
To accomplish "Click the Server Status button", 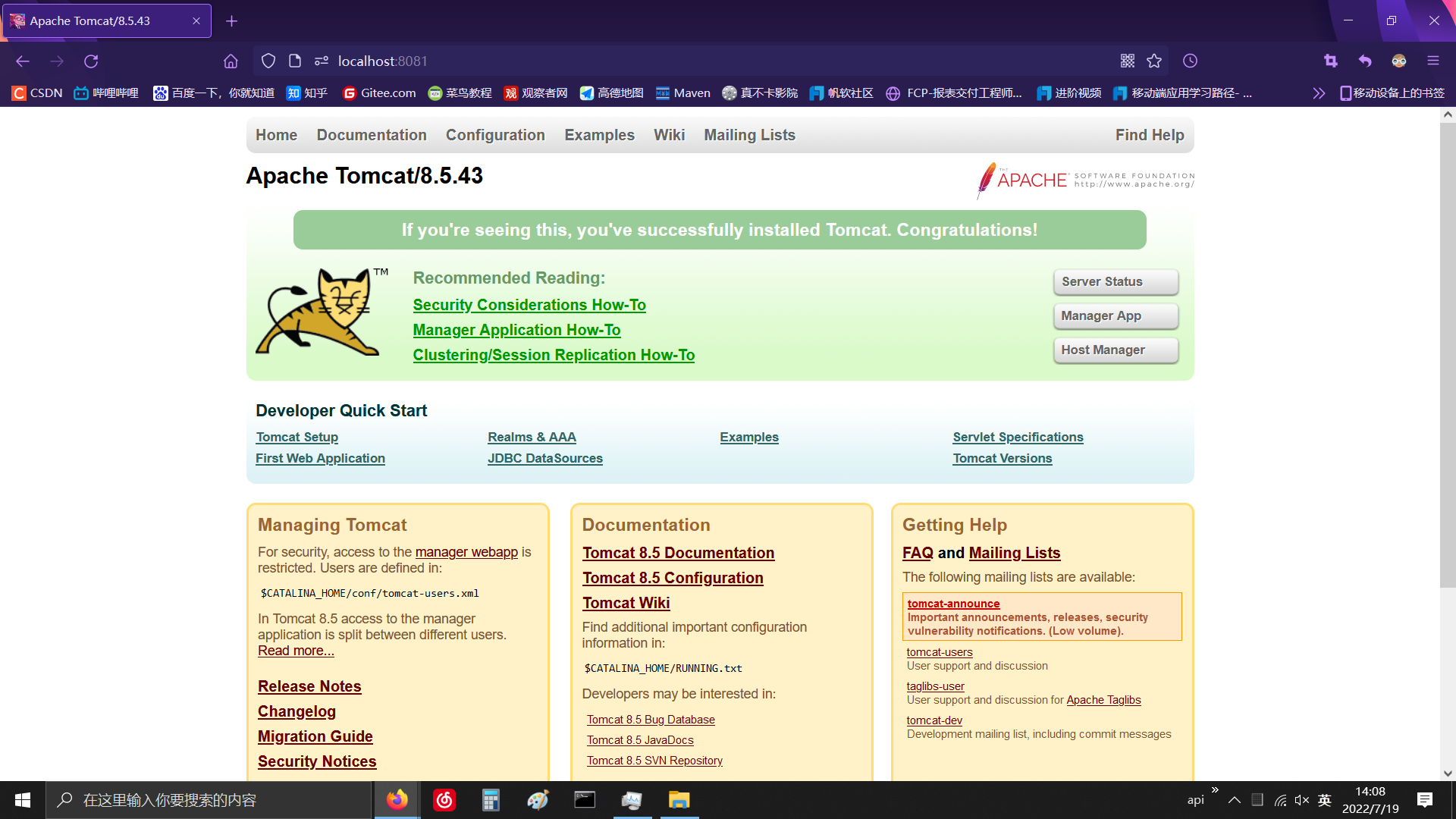I will click(x=1116, y=281).
